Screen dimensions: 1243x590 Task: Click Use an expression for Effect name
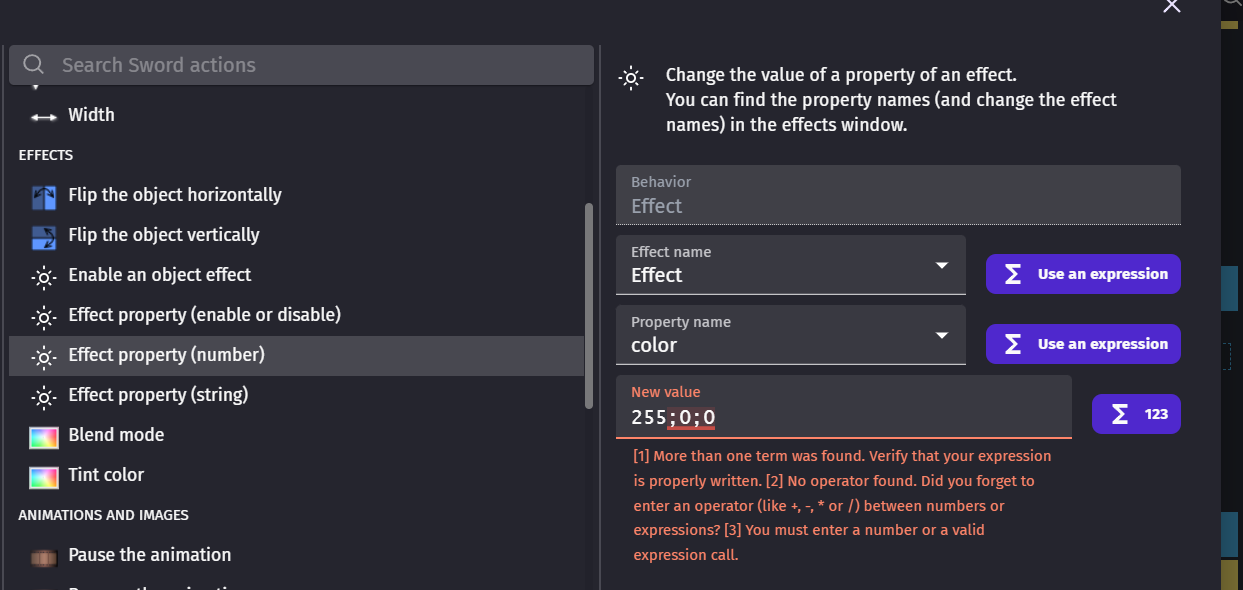click(x=1083, y=273)
